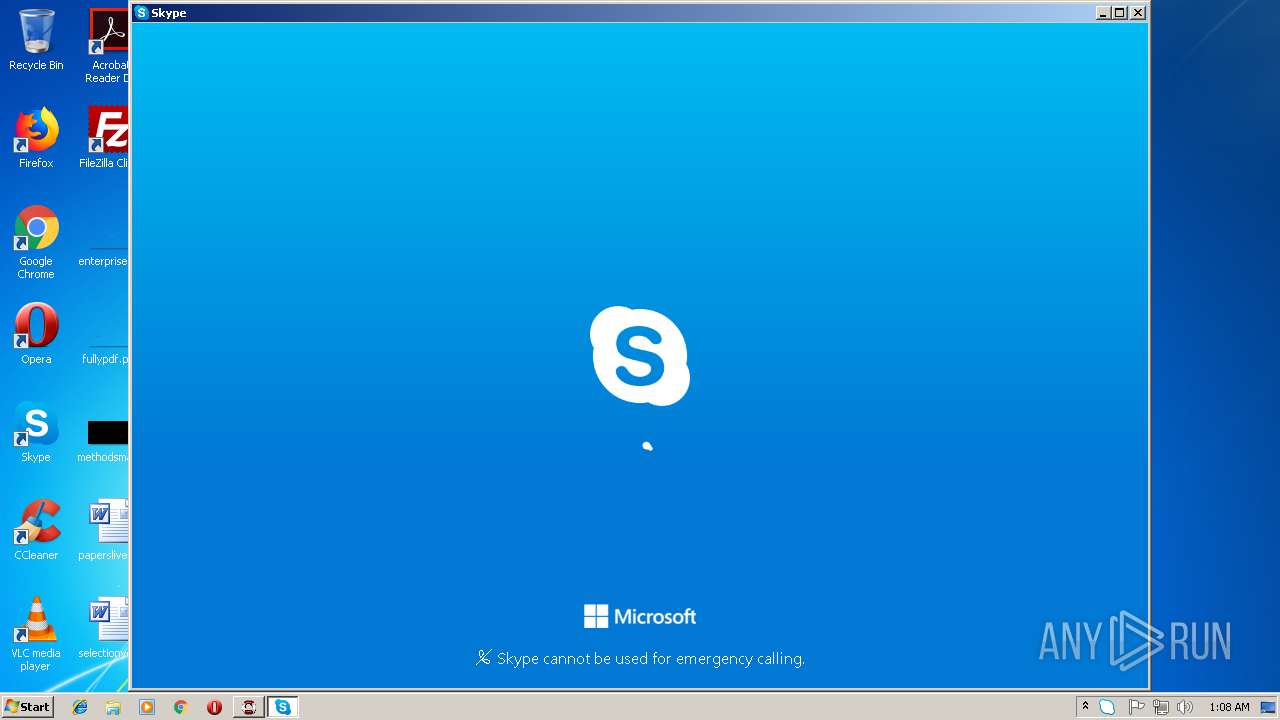Minimize the Skype window
Screen dimensions: 1280x720
(x=1103, y=13)
